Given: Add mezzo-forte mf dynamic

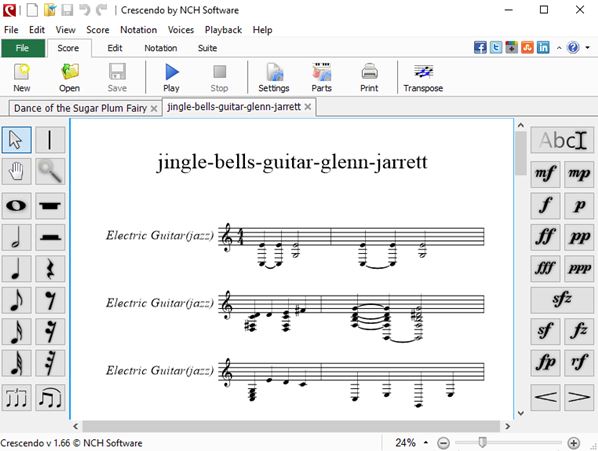Looking at the screenshot, I should coord(545,174).
